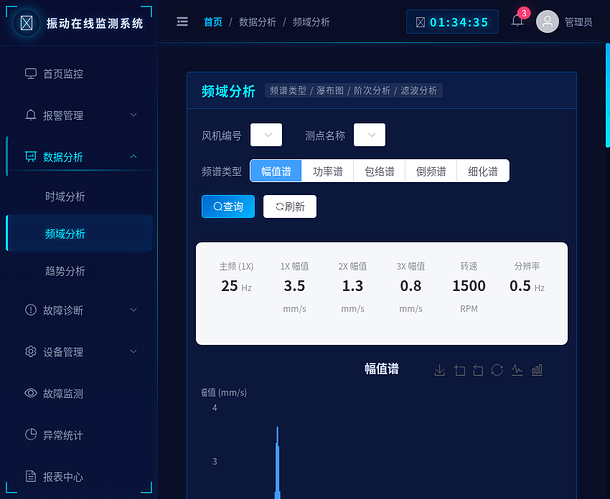The image size is (610, 499).
Task: Click the monitor icon for 首页监控
Action: (x=31, y=74)
